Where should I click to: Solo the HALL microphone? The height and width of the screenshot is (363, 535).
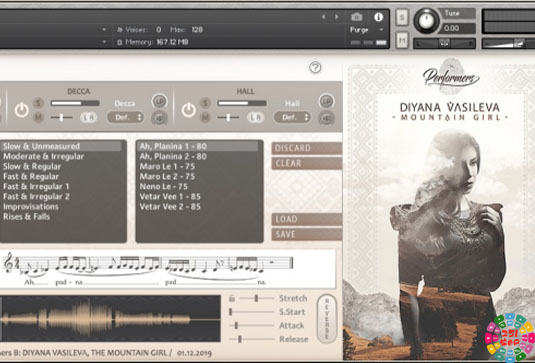click(205, 103)
